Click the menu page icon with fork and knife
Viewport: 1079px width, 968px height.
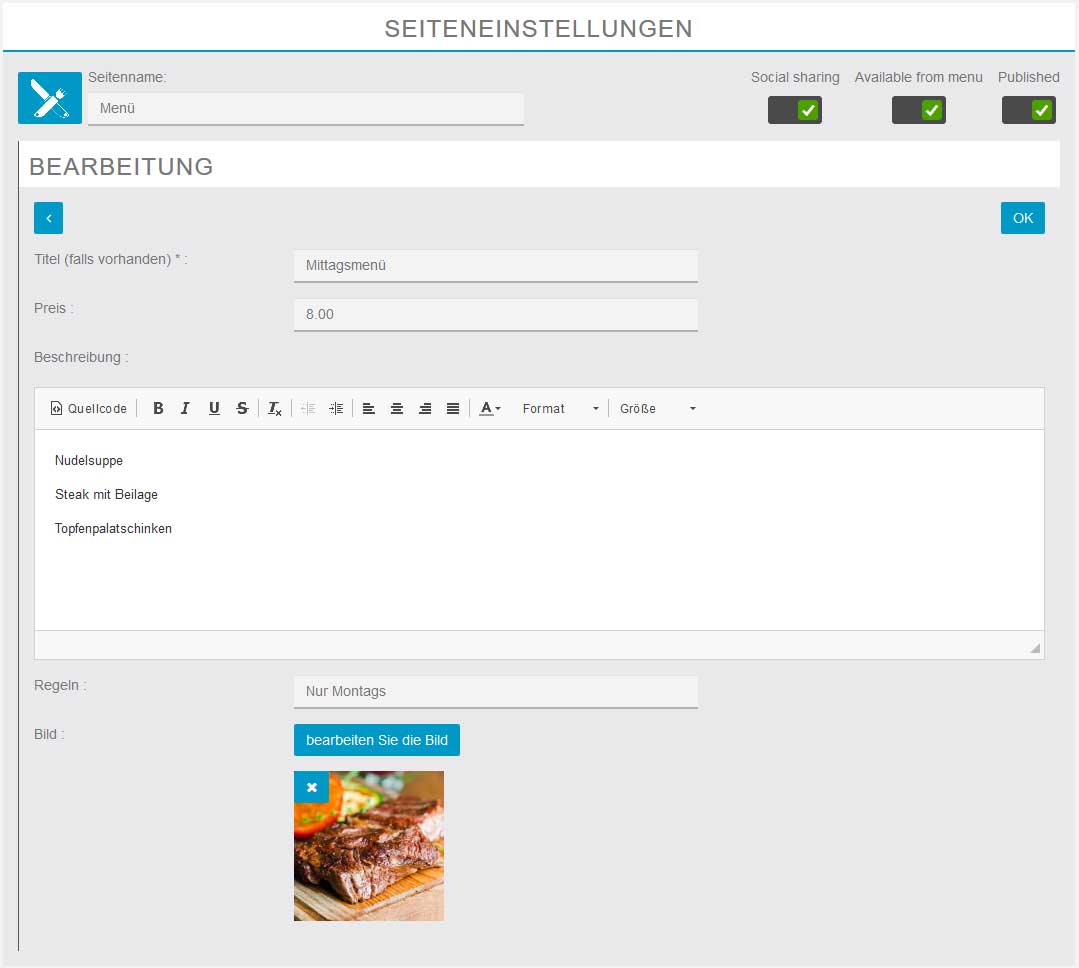[50, 98]
